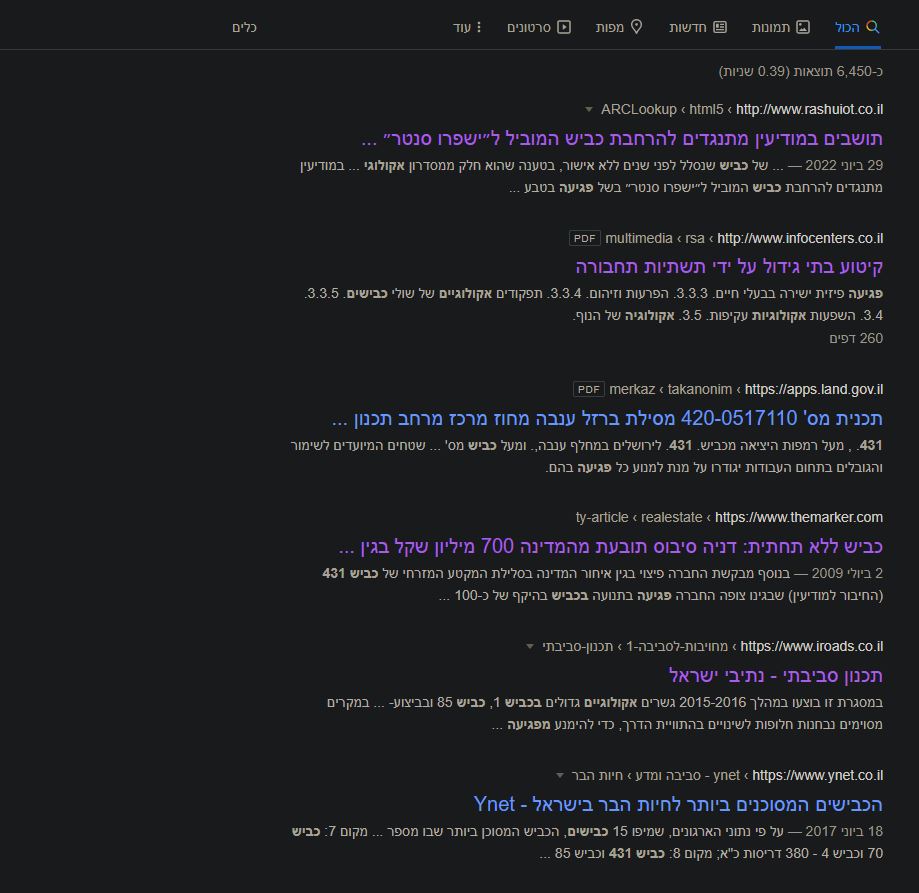This screenshot has width=919, height=893.
Task: Expand the options arrow next to the Ynet result
Action: click(x=560, y=775)
